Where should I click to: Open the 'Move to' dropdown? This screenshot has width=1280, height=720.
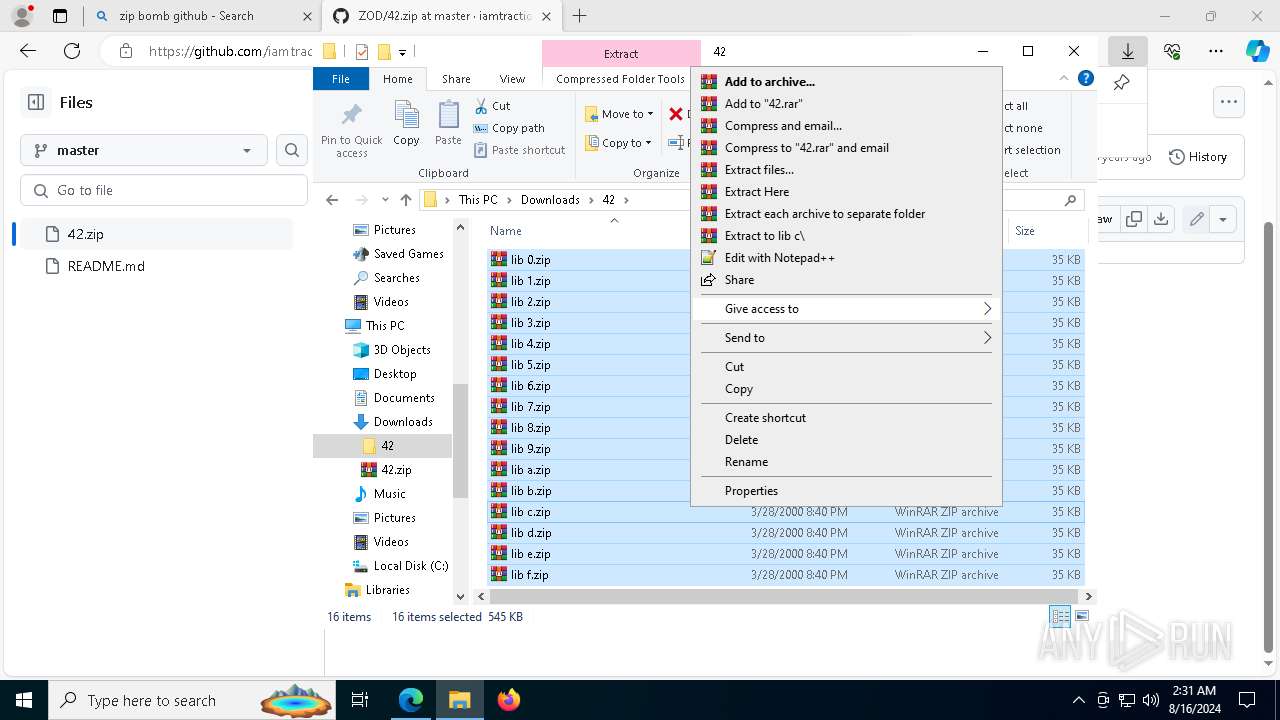tap(619, 114)
